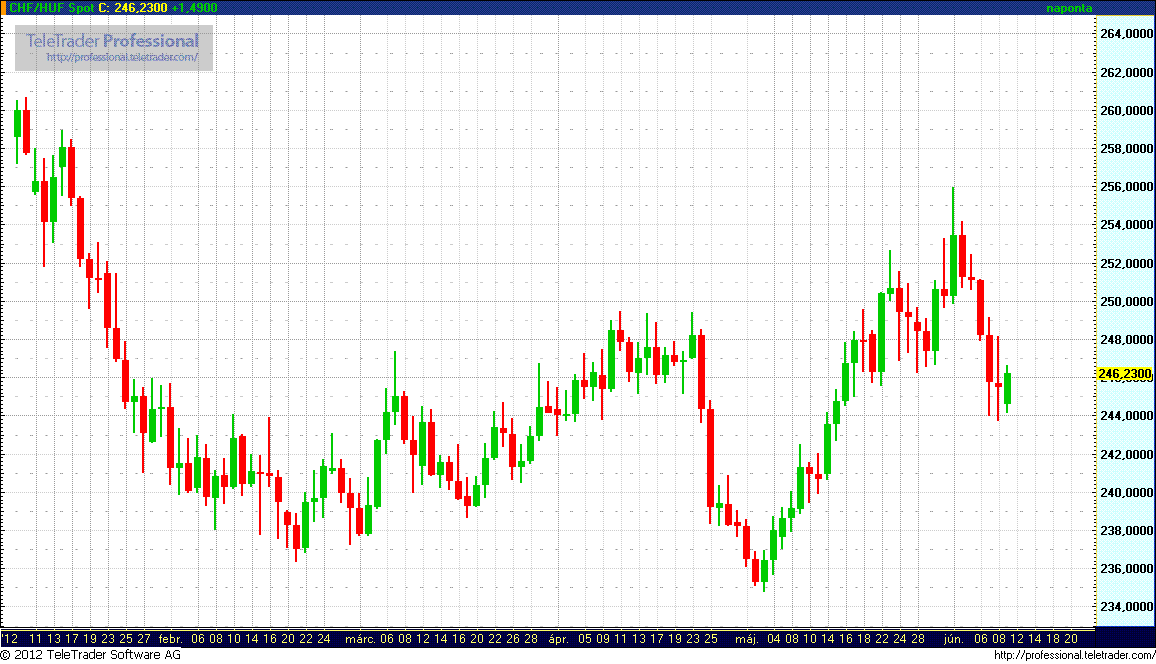Click the jún. month label on time axis

(954, 639)
